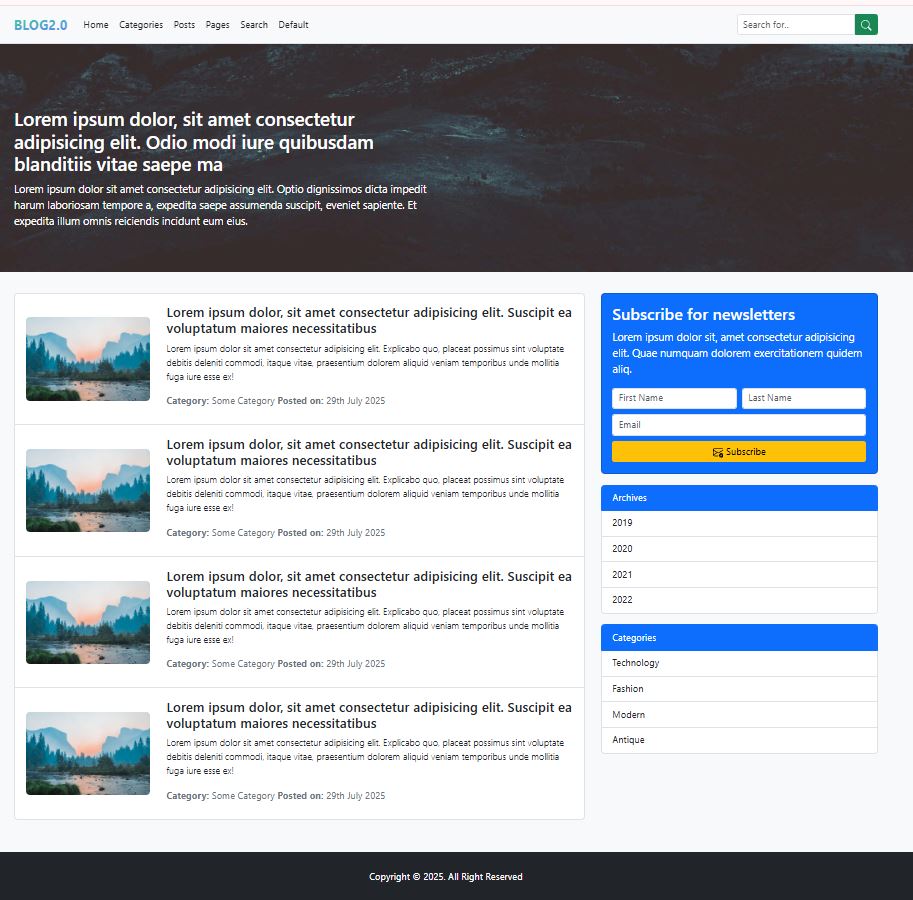This screenshot has width=913, height=900.
Task: Click the First Name input box
Action: point(673,398)
